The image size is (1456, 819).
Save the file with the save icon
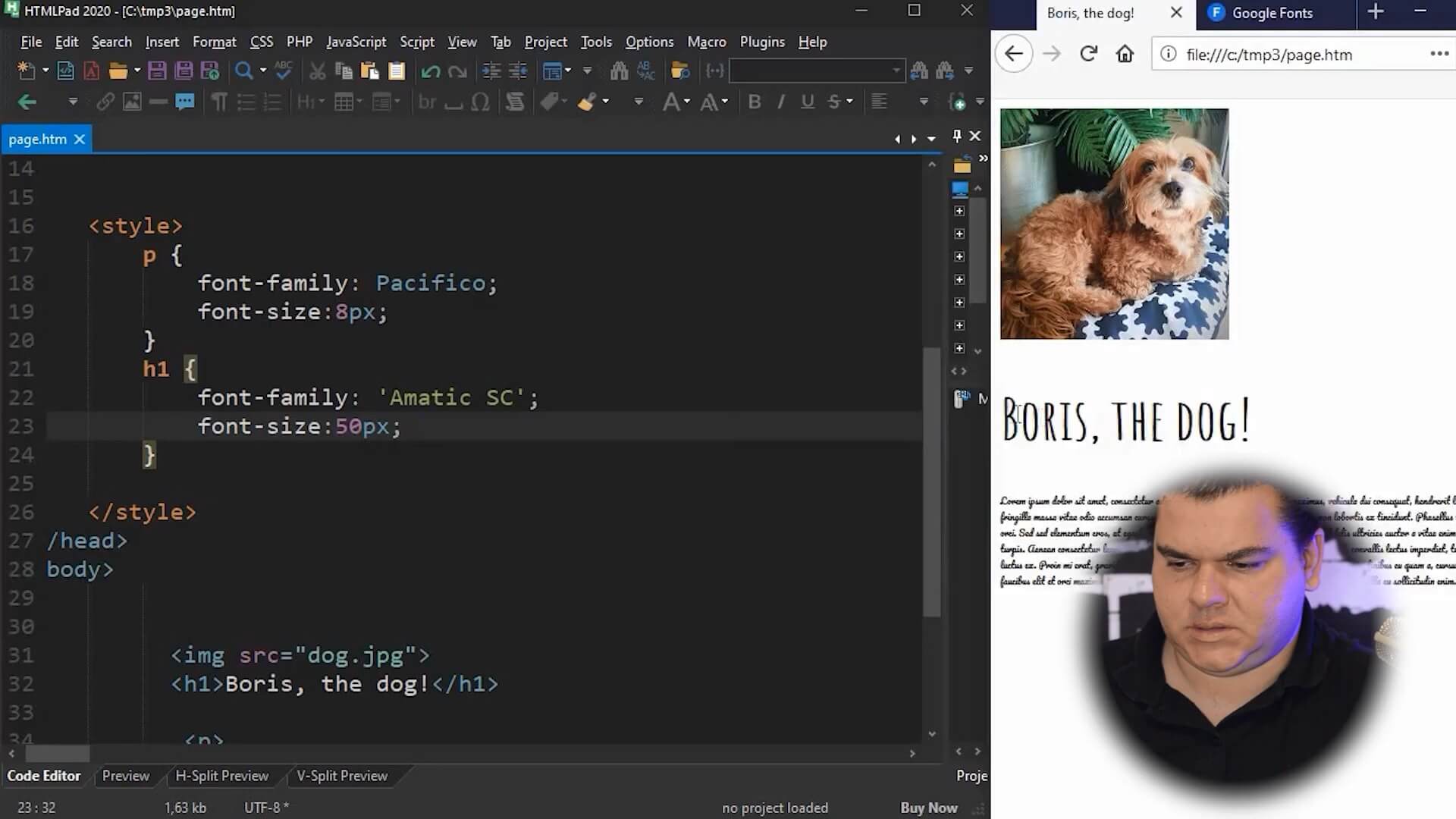pyautogui.click(x=158, y=71)
